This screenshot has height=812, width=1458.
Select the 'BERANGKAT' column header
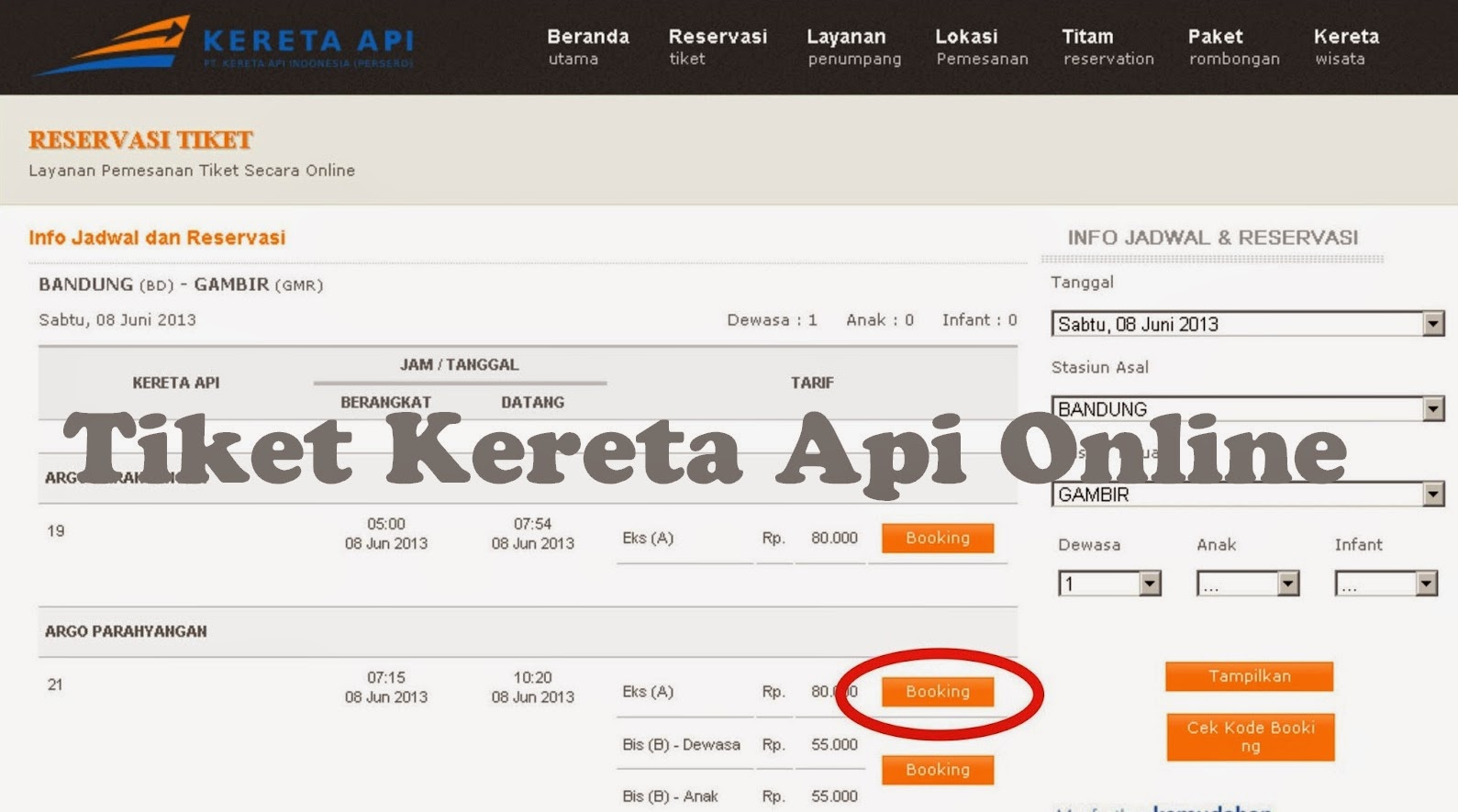pos(385,402)
